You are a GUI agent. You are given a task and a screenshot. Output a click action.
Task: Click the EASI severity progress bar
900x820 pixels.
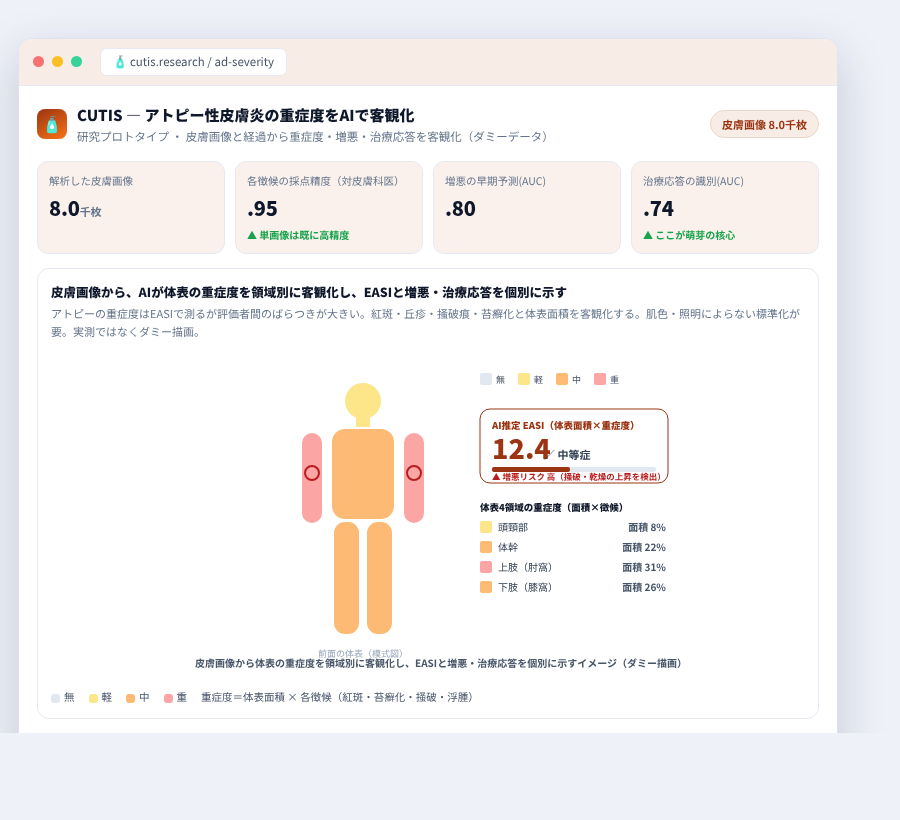(573, 469)
